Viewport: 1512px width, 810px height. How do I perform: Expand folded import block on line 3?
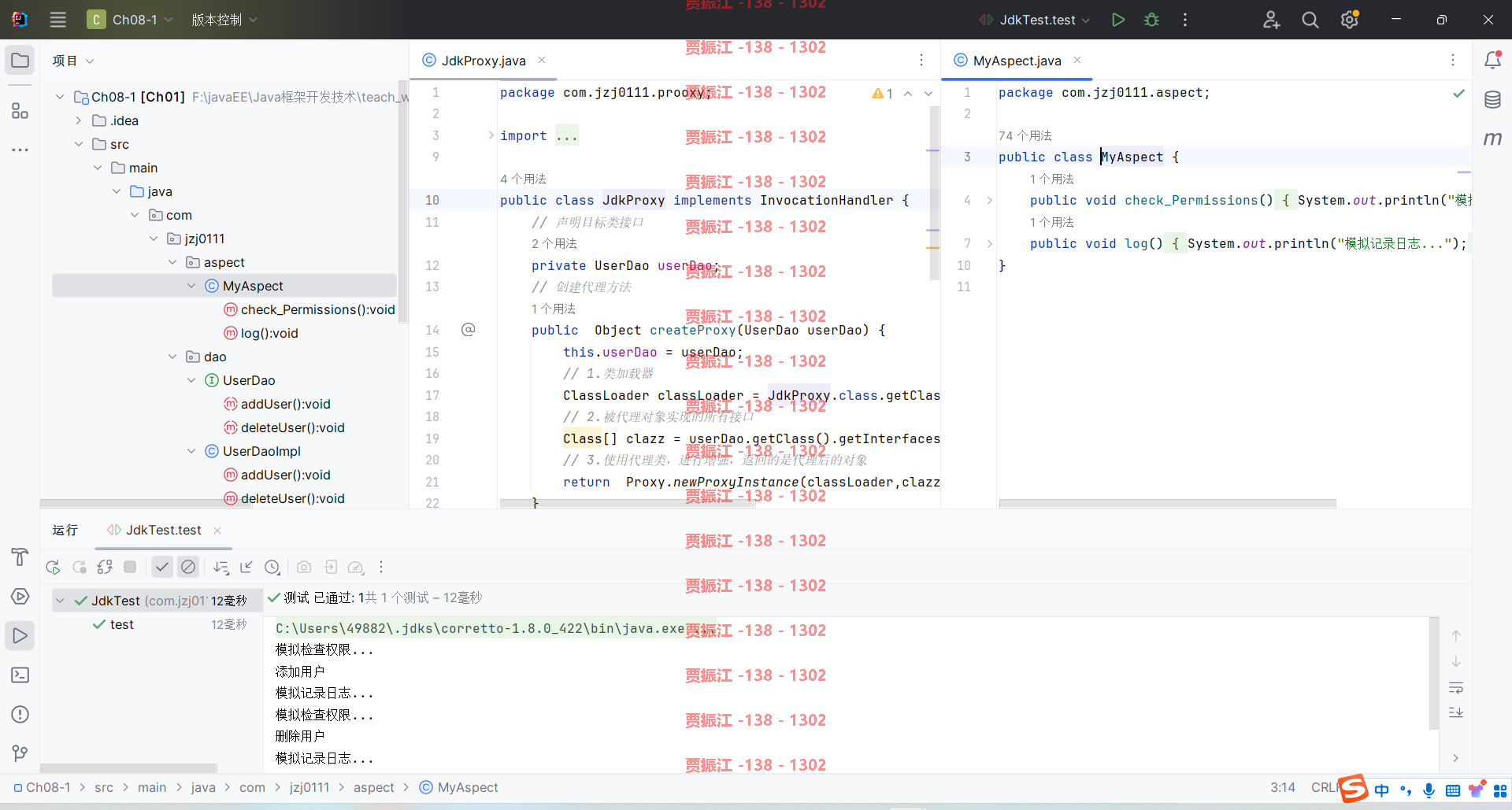click(491, 135)
